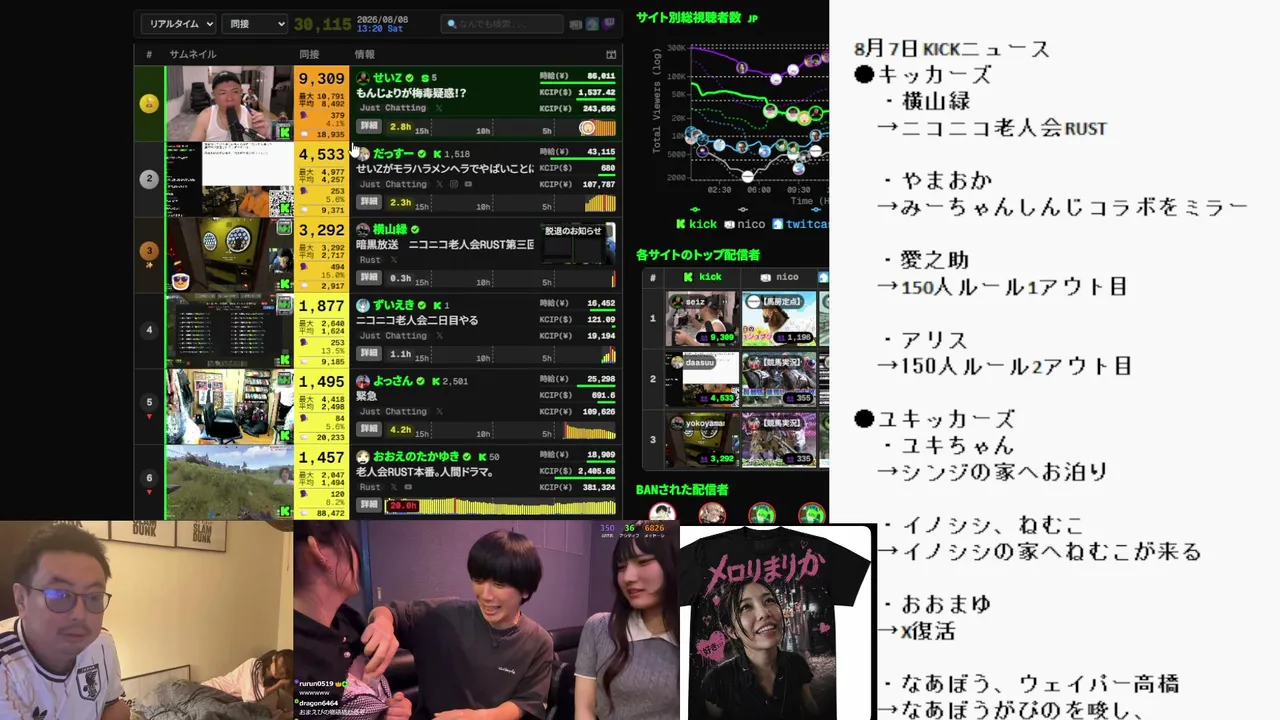
Task: Open ずいえき channel name link
Action: pos(393,305)
